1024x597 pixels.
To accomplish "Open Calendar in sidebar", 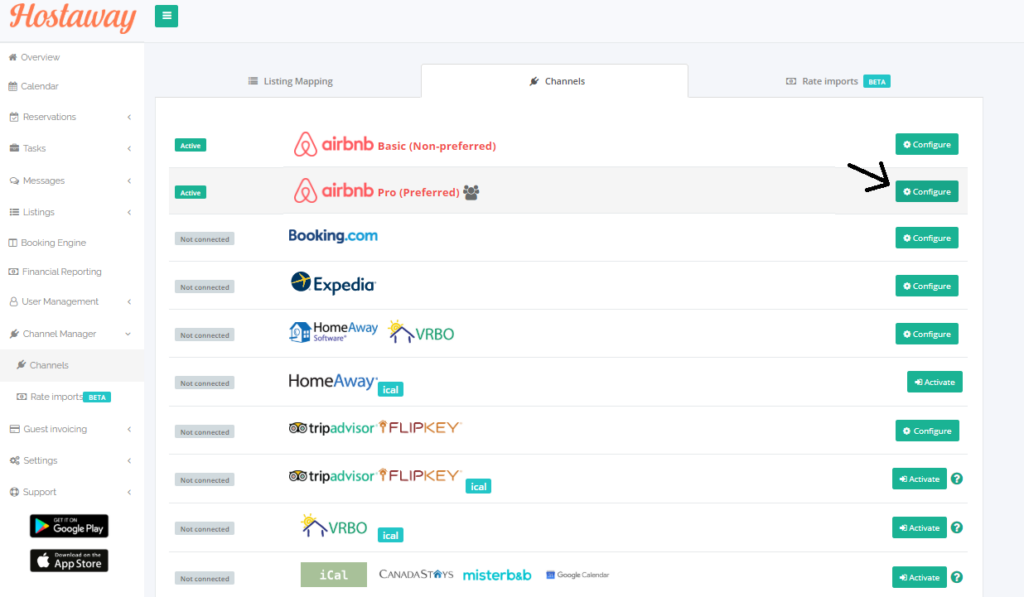I will coord(33,86).
